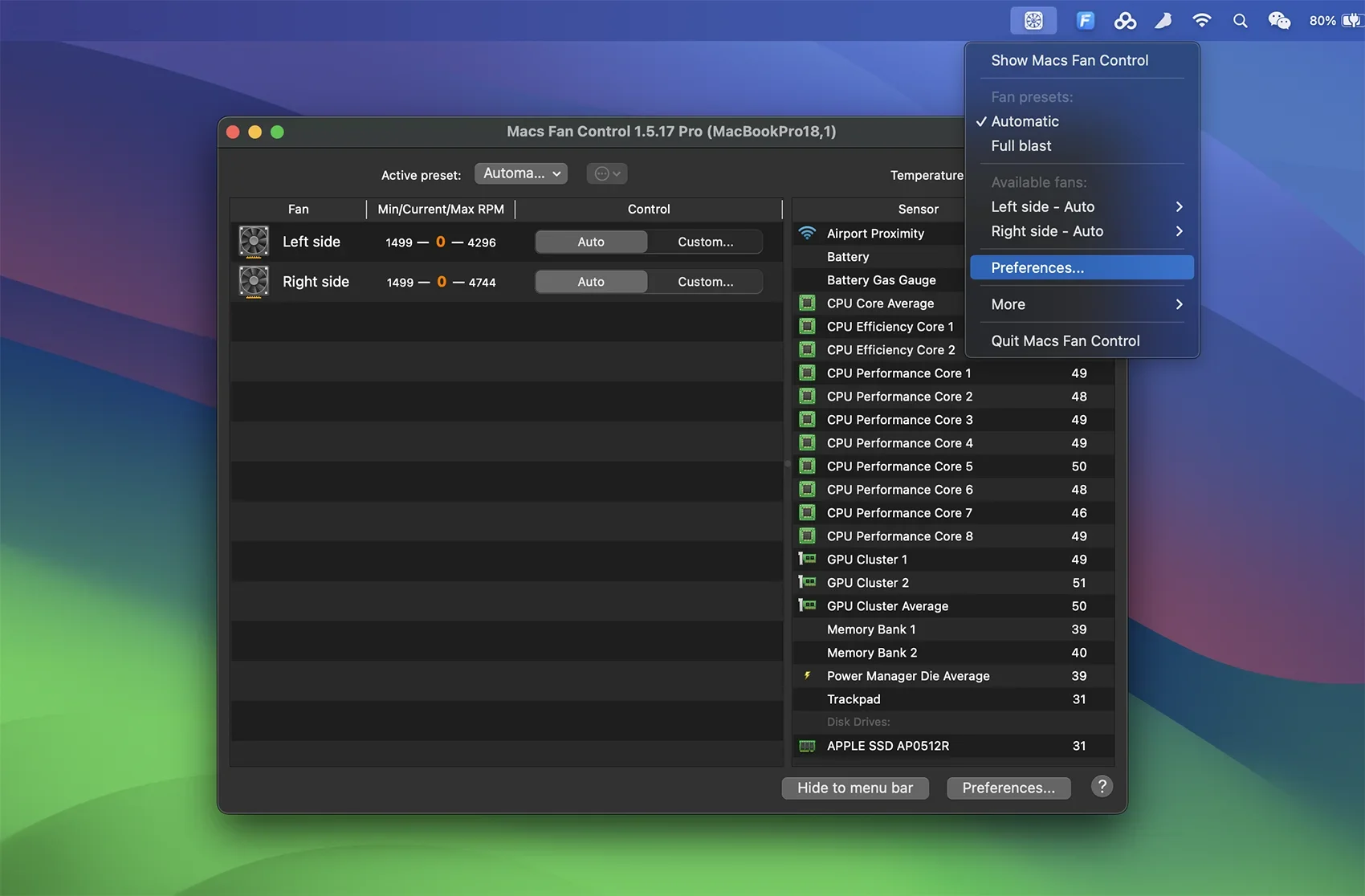Set Right side fan to Custom
Viewport: 1365px width, 896px height.
pyautogui.click(x=705, y=282)
